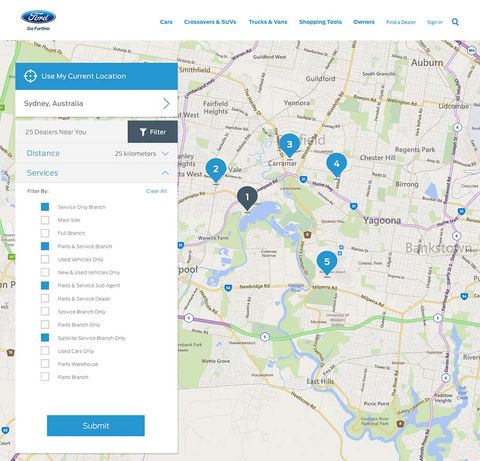Select map pin number 2
Image resolution: width=480 pixels, height=461 pixels.
click(216, 170)
